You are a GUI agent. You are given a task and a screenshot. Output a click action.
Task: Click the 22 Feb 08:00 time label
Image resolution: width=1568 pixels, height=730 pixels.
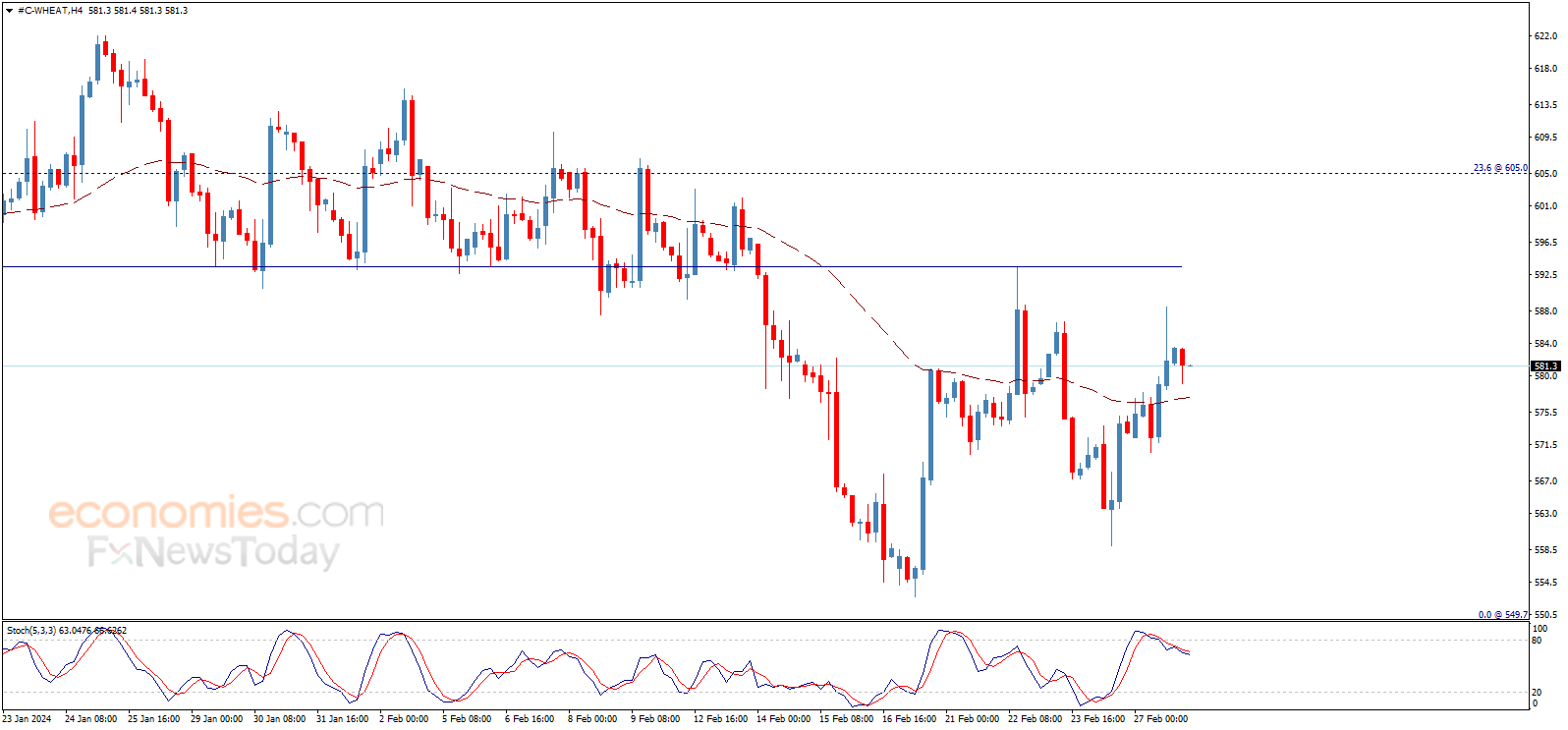[x=1035, y=719]
